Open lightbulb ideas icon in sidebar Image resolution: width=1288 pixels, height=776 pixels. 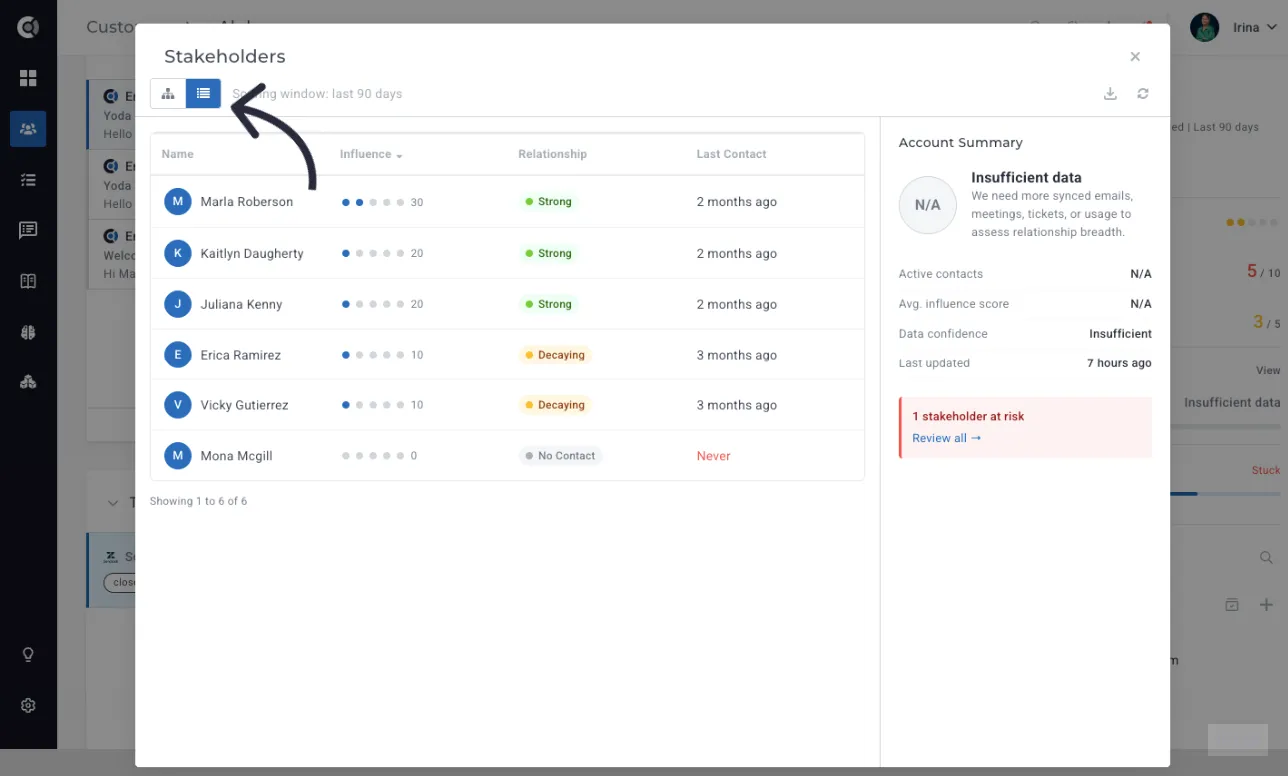(x=28, y=655)
